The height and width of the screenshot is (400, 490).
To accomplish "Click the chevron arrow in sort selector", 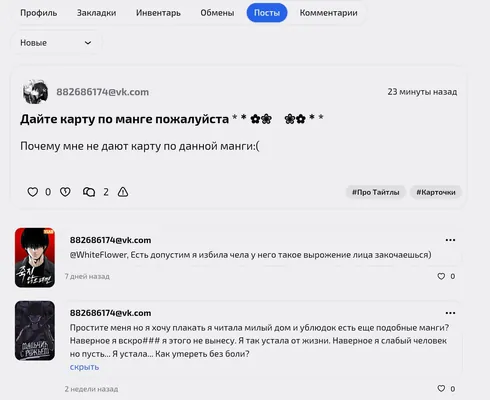I will tap(88, 43).
